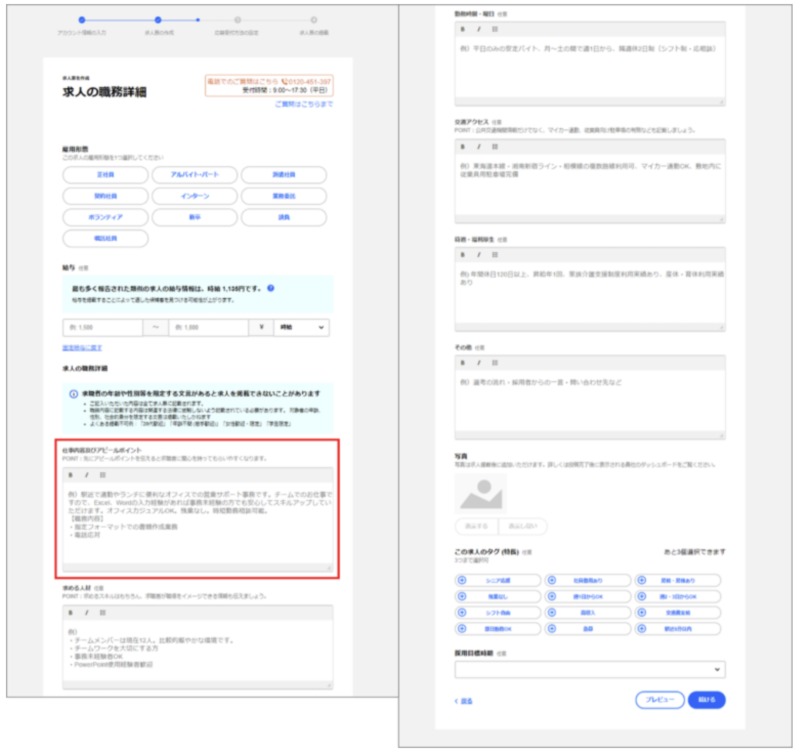Expand the 採用目標時期 dropdown
800x752 pixels.
tap(590, 669)
